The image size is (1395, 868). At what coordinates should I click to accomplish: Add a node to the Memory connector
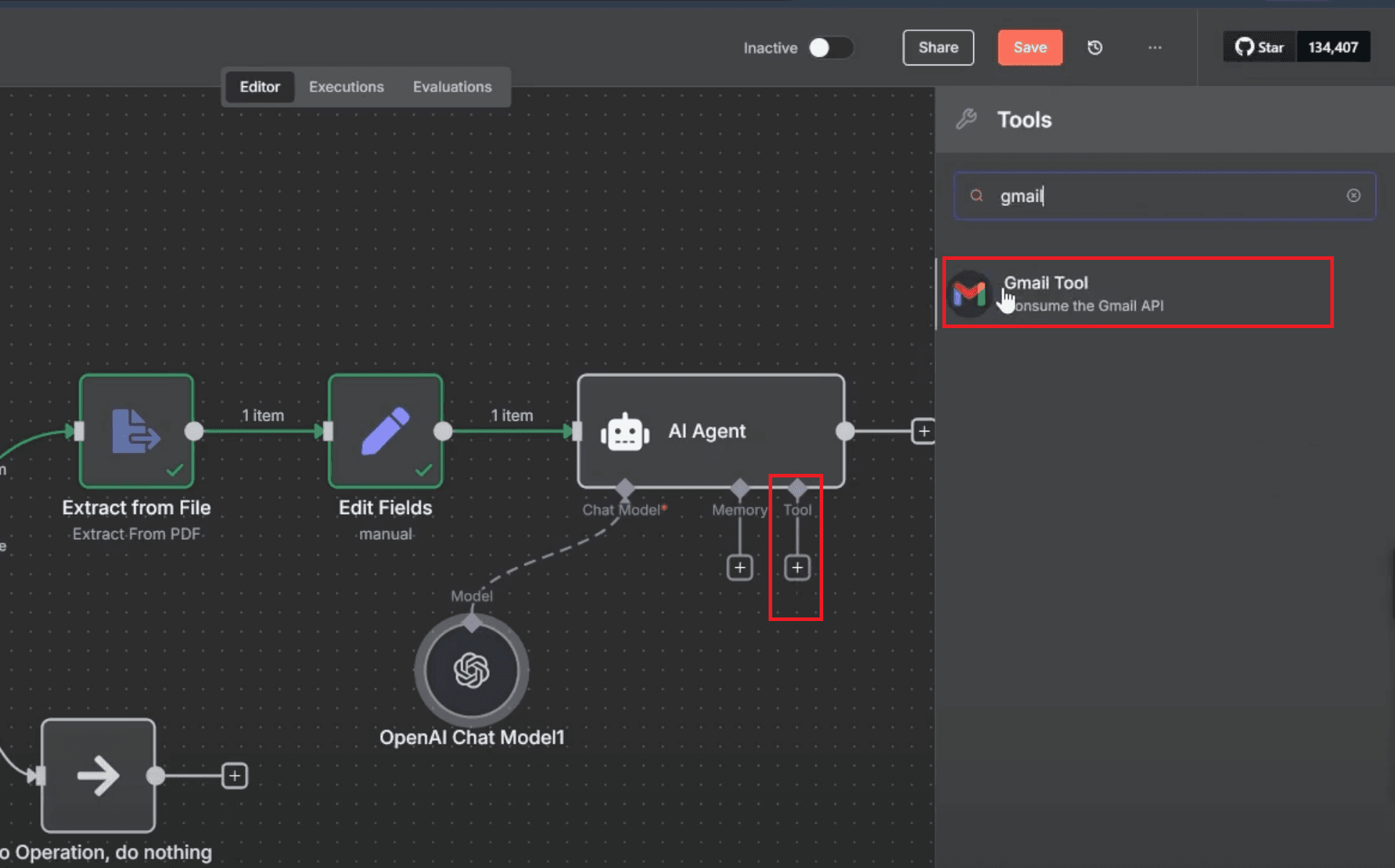[x=740, y=568]
